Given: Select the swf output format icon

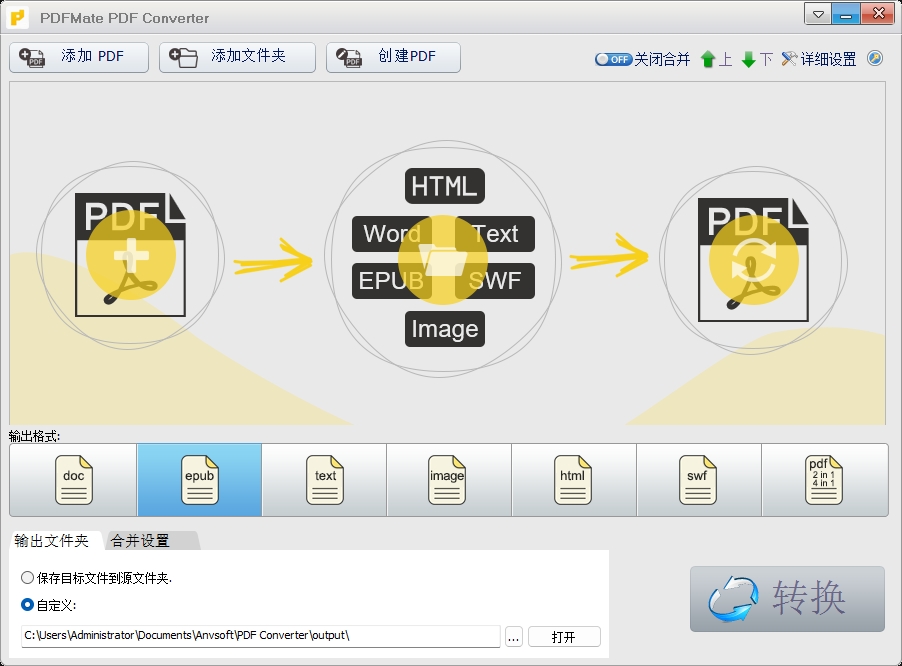Looking at the screenshot, I should [698, 480].
